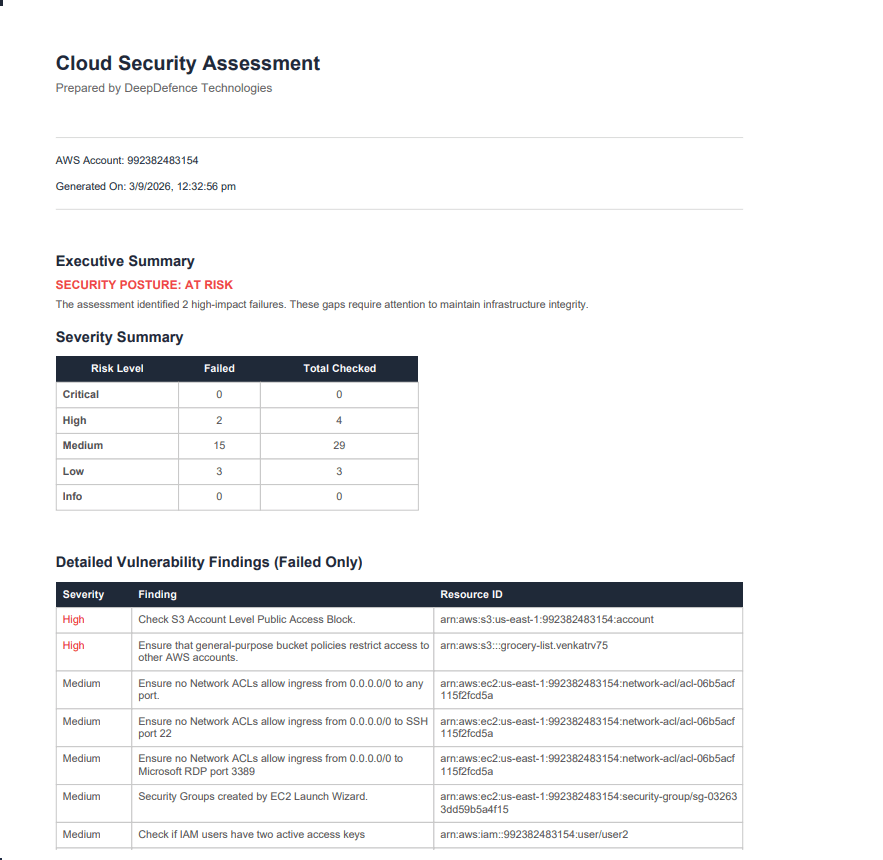Screen dimensions: 883x860
Task: Click the AWS Account 992382483154 line
Action: click(127, 161)
